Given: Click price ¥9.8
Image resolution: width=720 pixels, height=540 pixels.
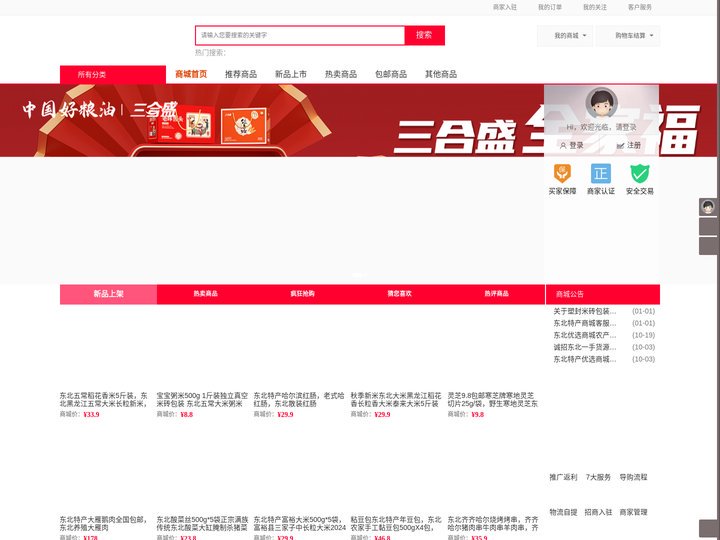Looking at the screenshot, I should tap(478, 414).
